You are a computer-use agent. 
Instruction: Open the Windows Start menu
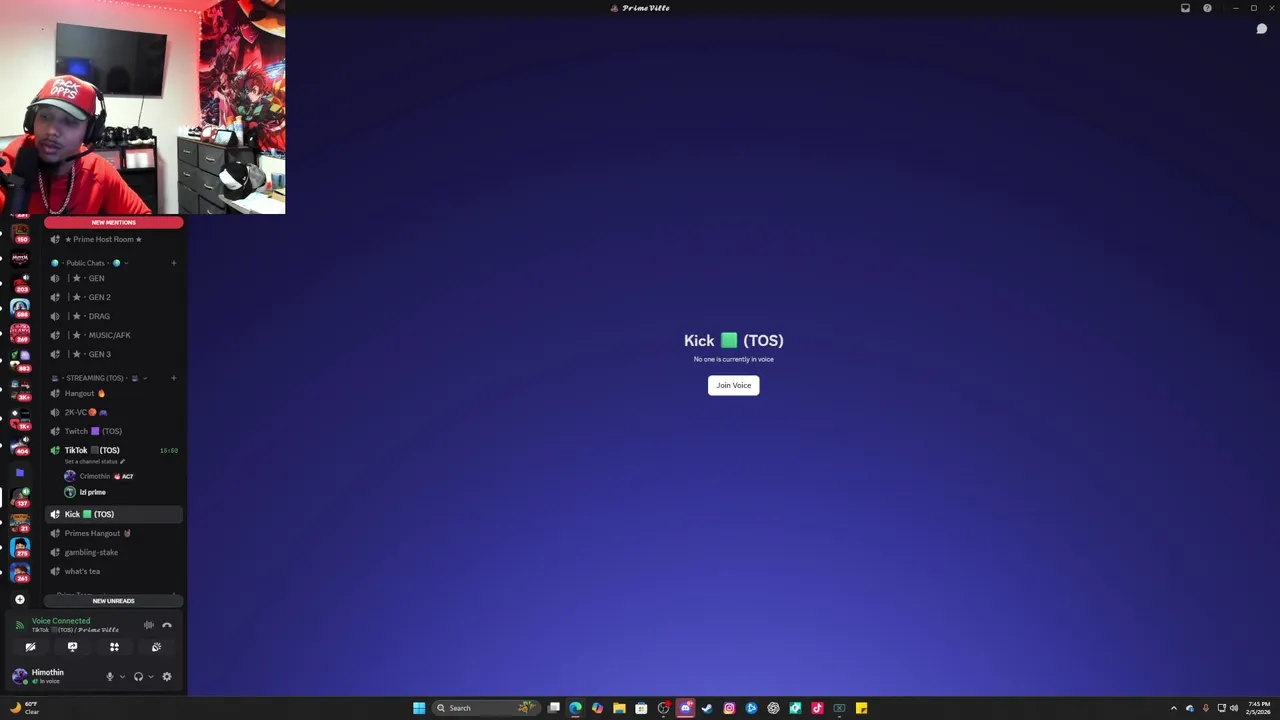point(419,708)
